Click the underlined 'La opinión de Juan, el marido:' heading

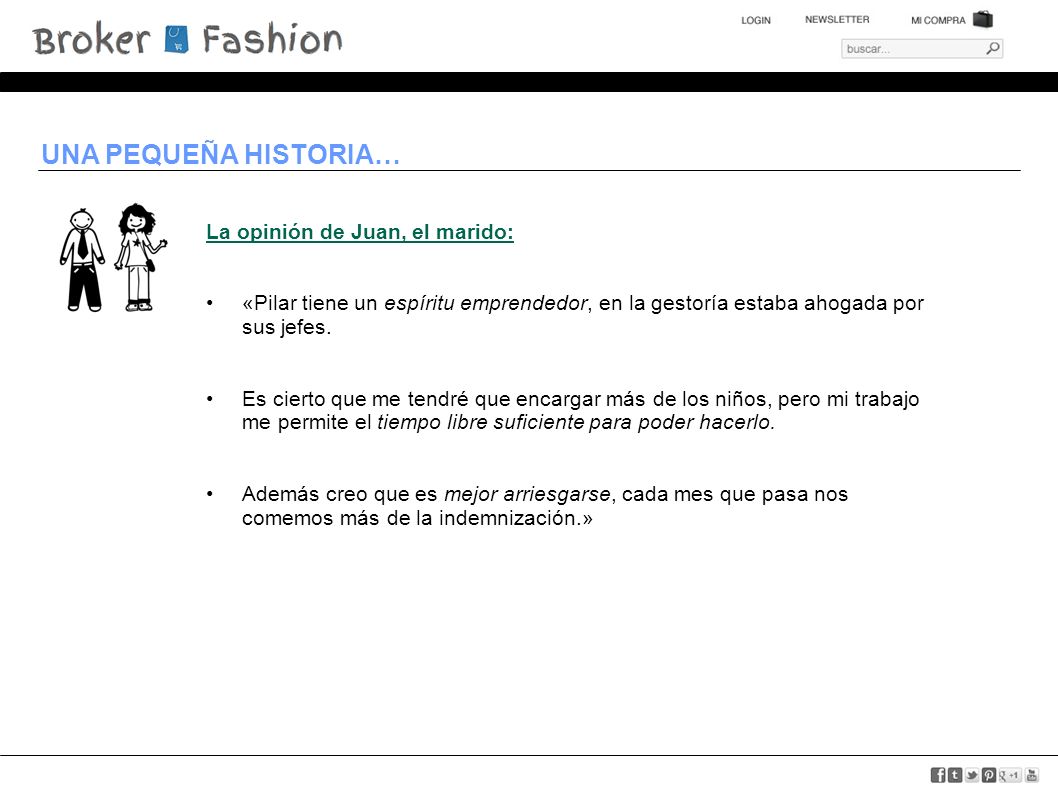360,232
